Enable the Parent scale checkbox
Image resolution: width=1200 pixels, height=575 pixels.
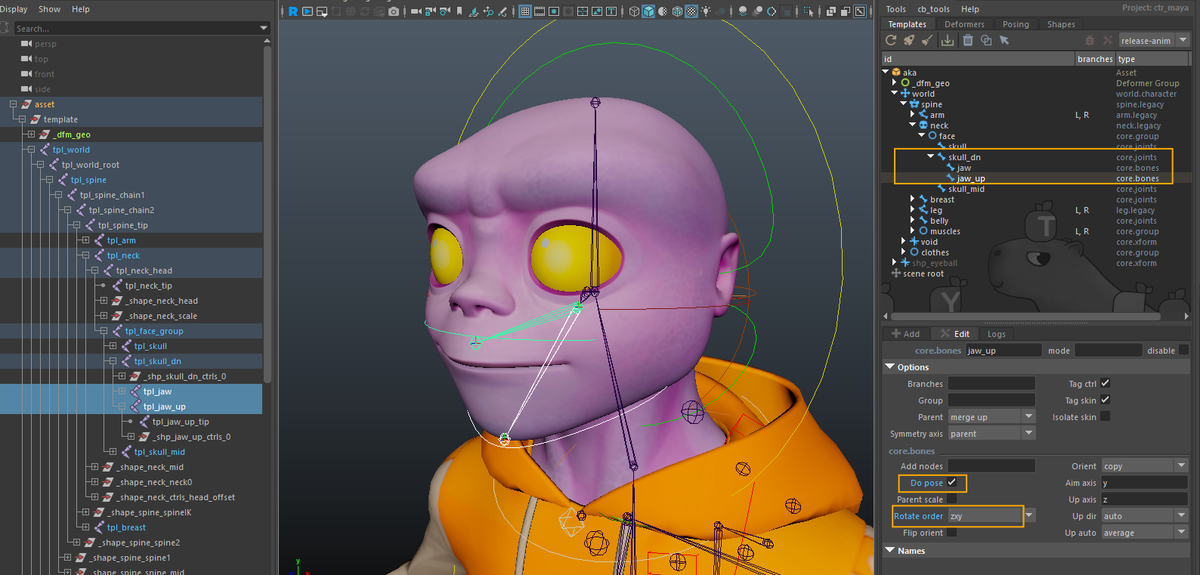(952, 499)
